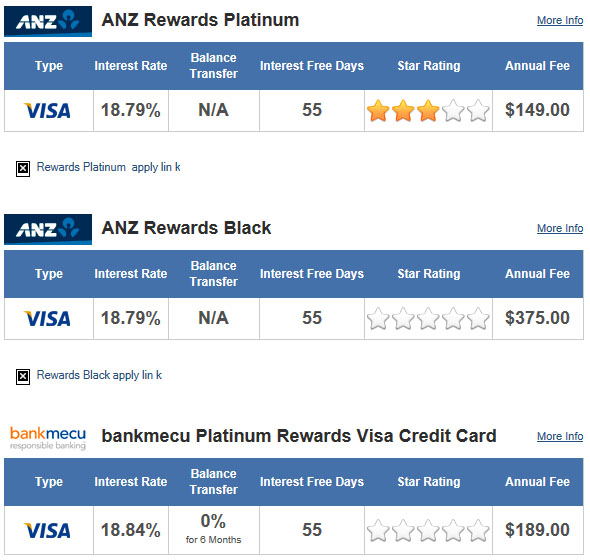Click the $375.00 annual fee cell

pyautogui.click(x=538, y=318)
